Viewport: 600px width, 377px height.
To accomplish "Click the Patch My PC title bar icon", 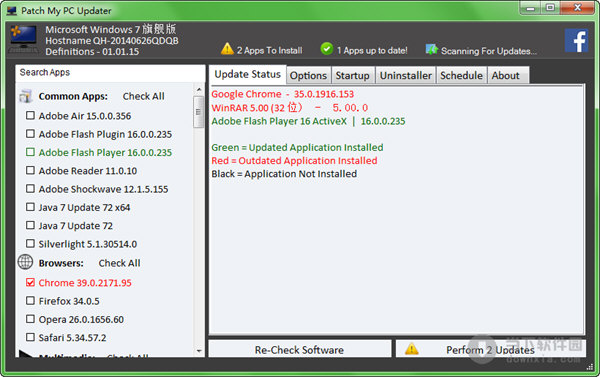I will 12,11.
